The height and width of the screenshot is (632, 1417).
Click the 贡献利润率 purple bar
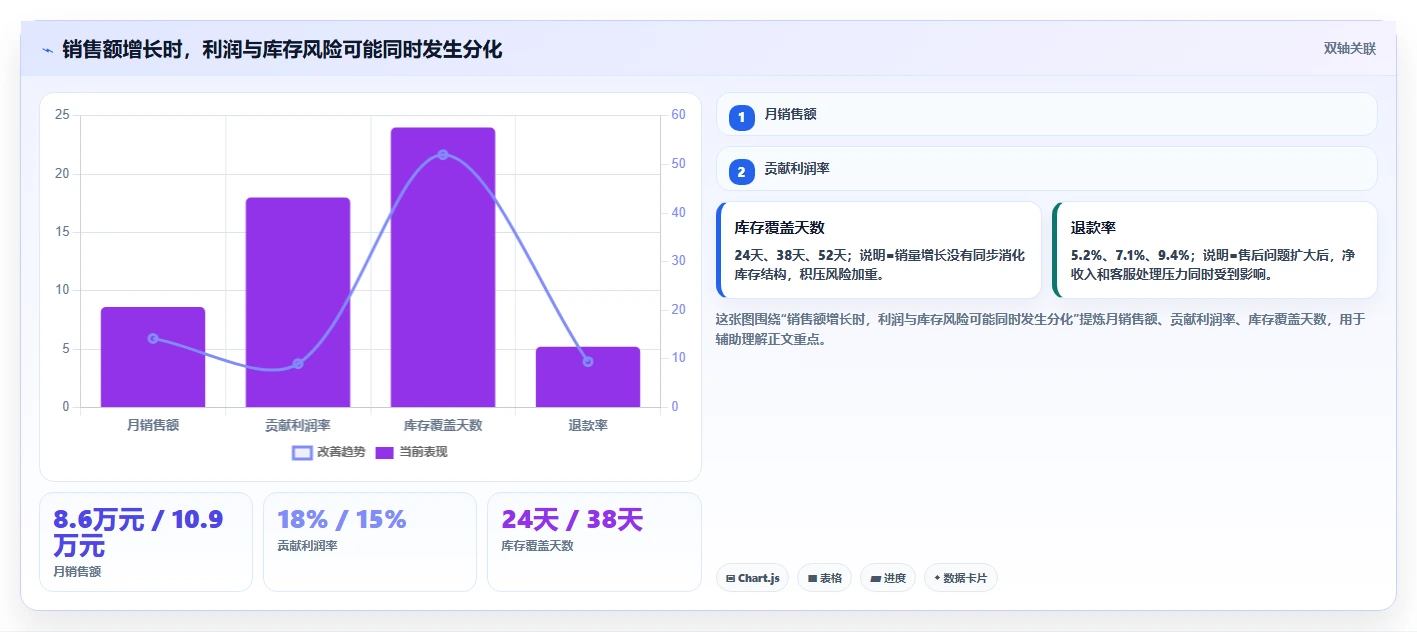298,302
